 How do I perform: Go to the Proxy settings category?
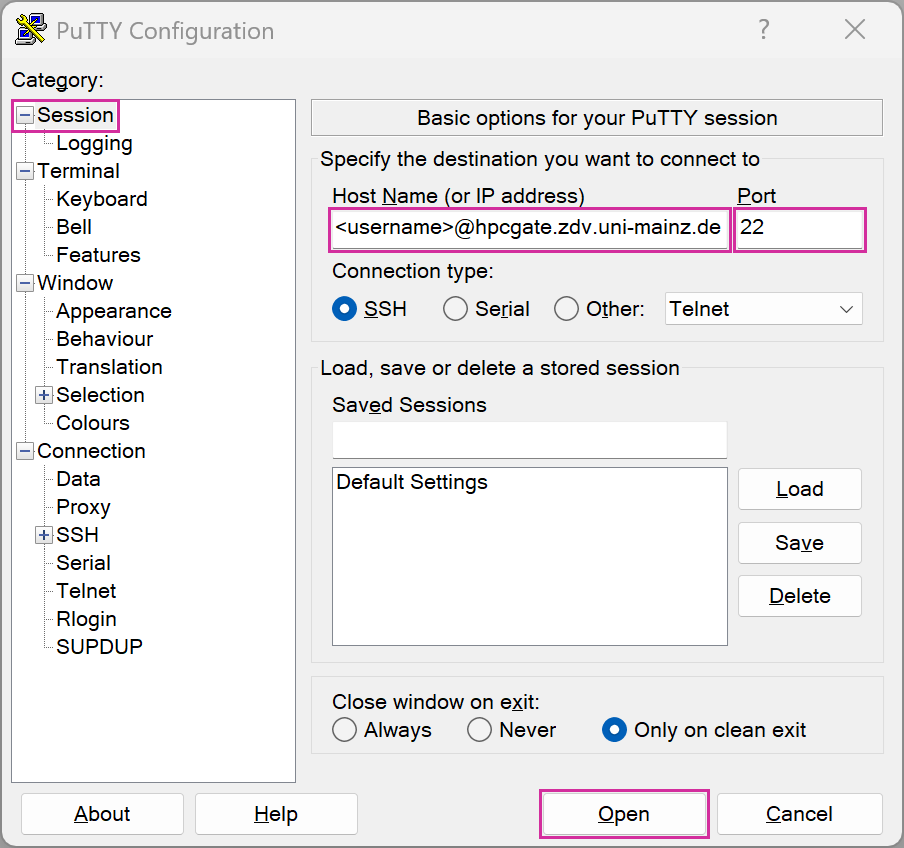click(x=83, y=507)
